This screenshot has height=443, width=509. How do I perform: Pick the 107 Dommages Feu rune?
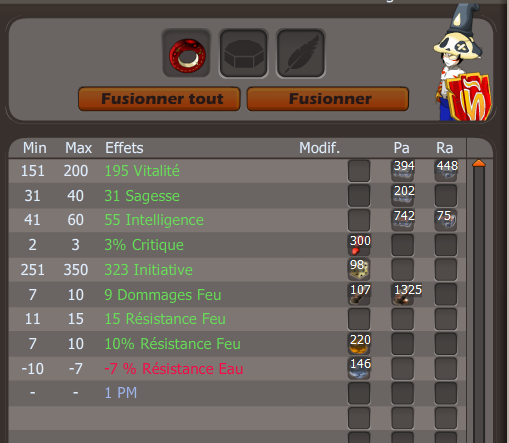(x=359, y=294)
